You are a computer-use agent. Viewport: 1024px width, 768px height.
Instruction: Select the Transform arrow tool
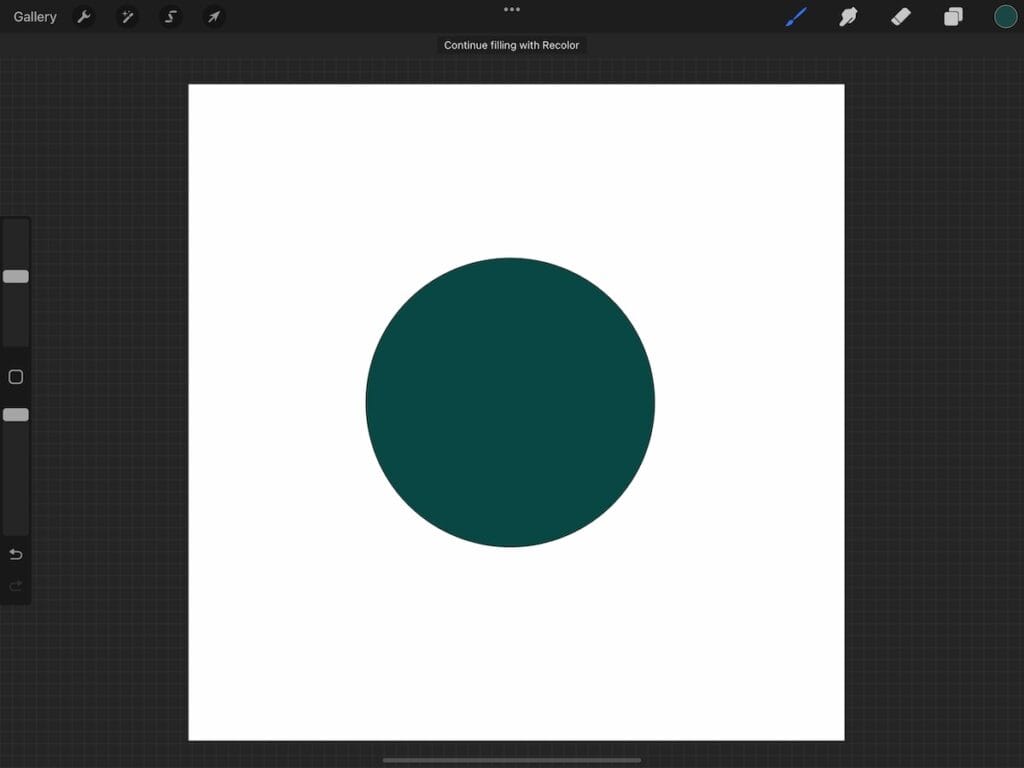(x=213, y=16)
